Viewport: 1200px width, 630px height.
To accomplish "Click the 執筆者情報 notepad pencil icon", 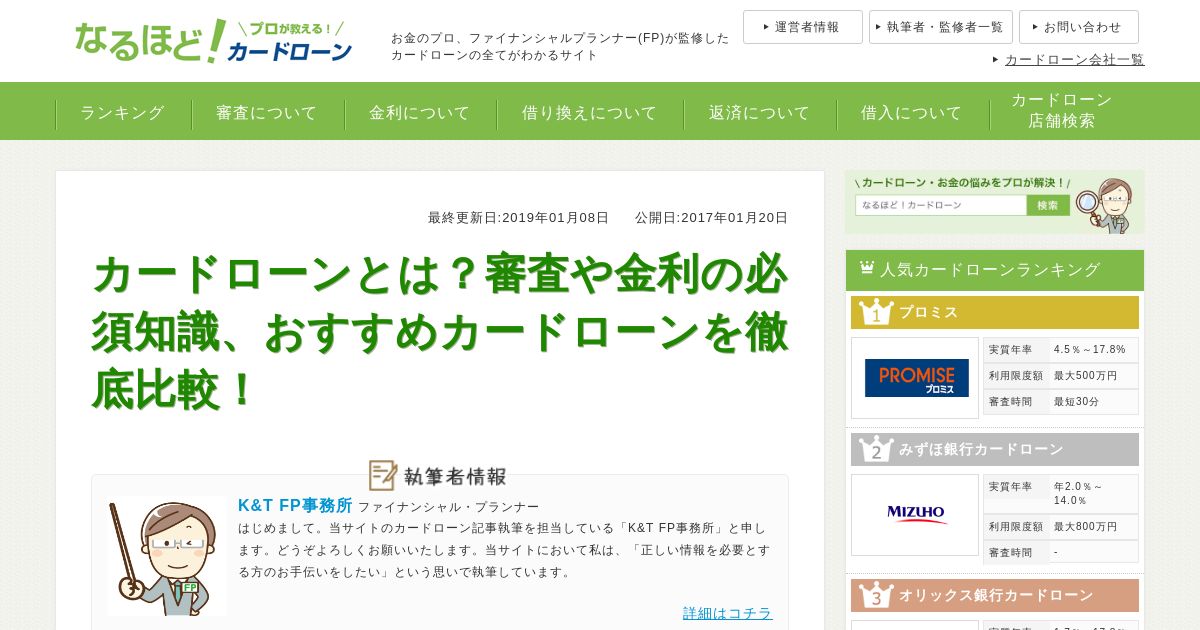I will click(383, 475).
